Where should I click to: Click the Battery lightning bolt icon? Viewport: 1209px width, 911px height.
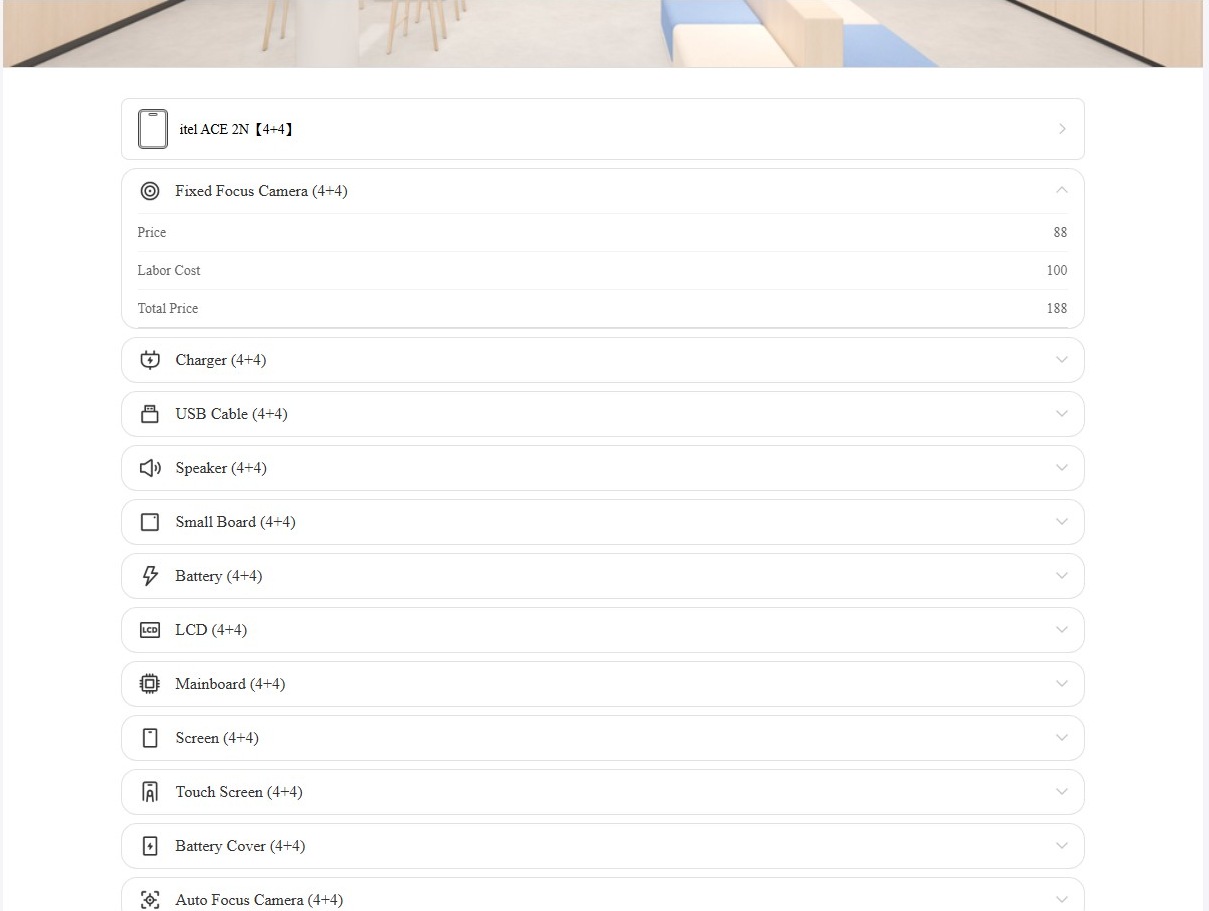(150, 576)
